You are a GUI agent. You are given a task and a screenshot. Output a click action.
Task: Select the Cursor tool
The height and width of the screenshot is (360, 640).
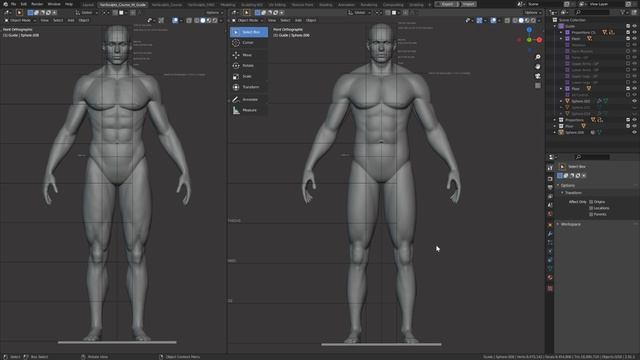click(x=249, y=42)
